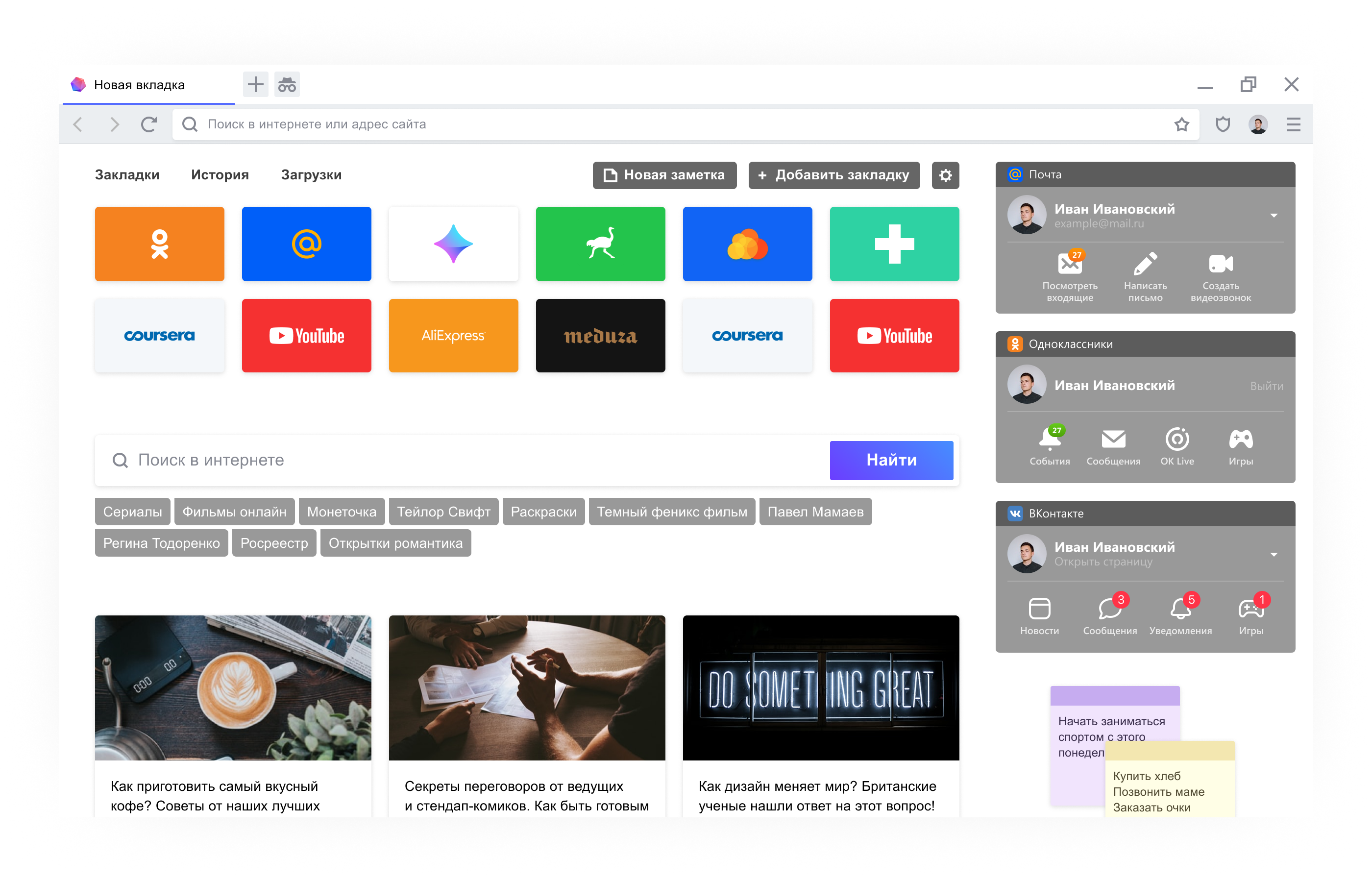Bookmark page with star icon

pos(1181,124)
